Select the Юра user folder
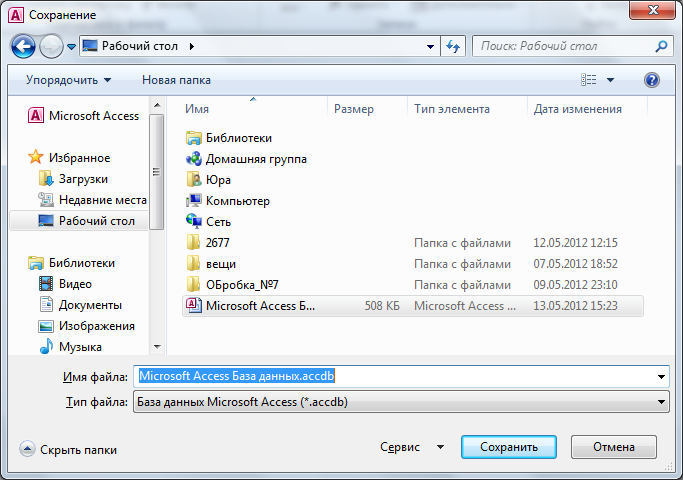This screenshot has height=480, width=683. 208,180
